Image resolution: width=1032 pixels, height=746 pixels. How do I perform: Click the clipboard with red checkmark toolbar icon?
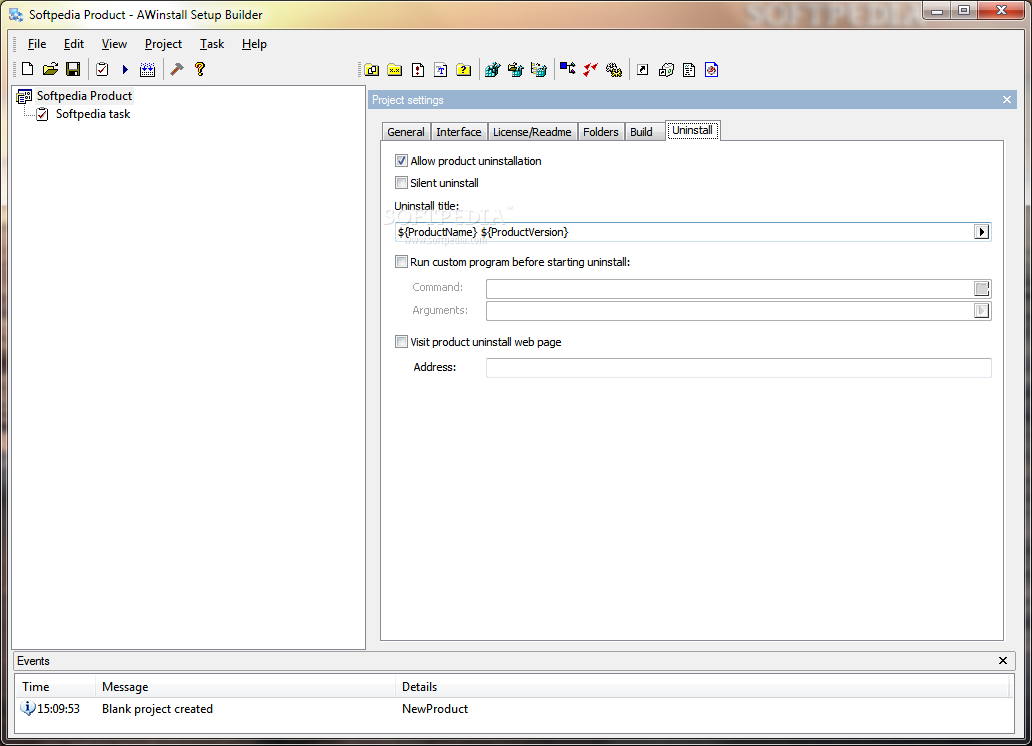pos(102,69)
